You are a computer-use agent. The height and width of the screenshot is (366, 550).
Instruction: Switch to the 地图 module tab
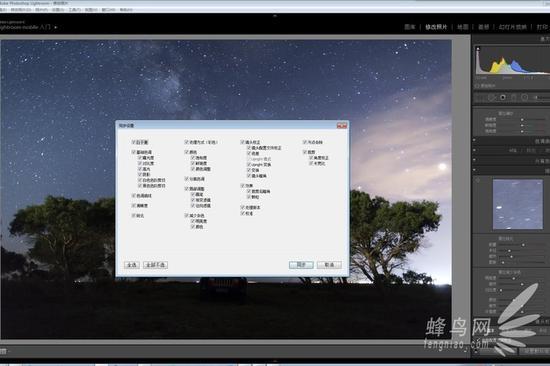(x=463, y=27)
